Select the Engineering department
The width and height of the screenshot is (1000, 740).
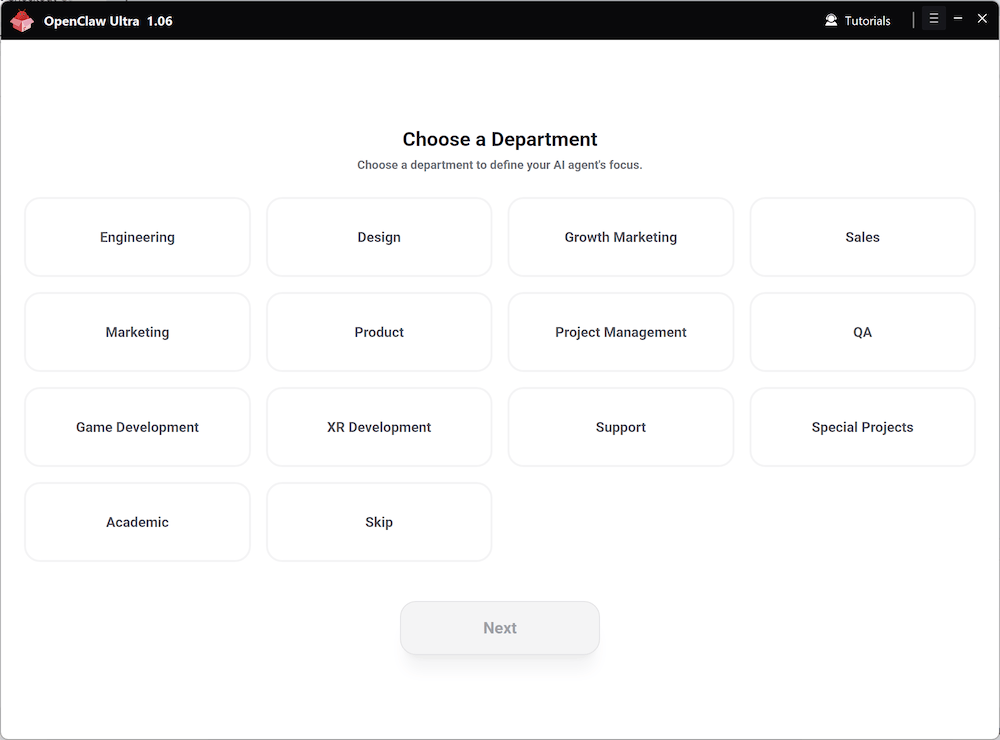pos(137,237)
